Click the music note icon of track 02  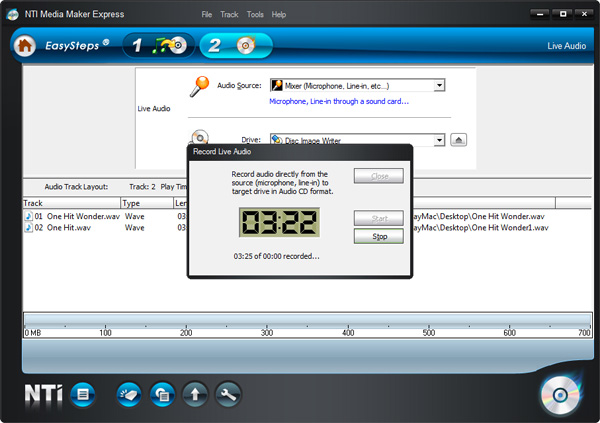(x=28, y=228)
